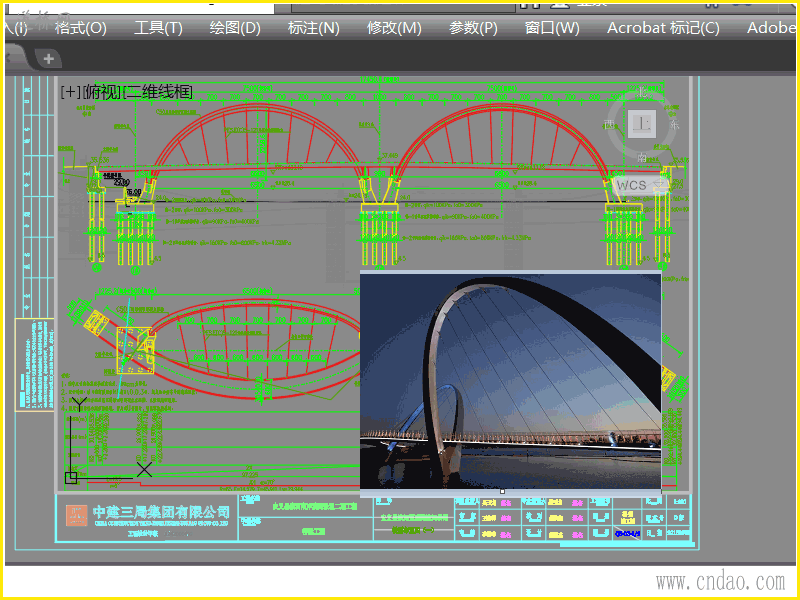800x600 pixels.
Task: Open the 窗口(W) window menu
Action: (552, 27)
